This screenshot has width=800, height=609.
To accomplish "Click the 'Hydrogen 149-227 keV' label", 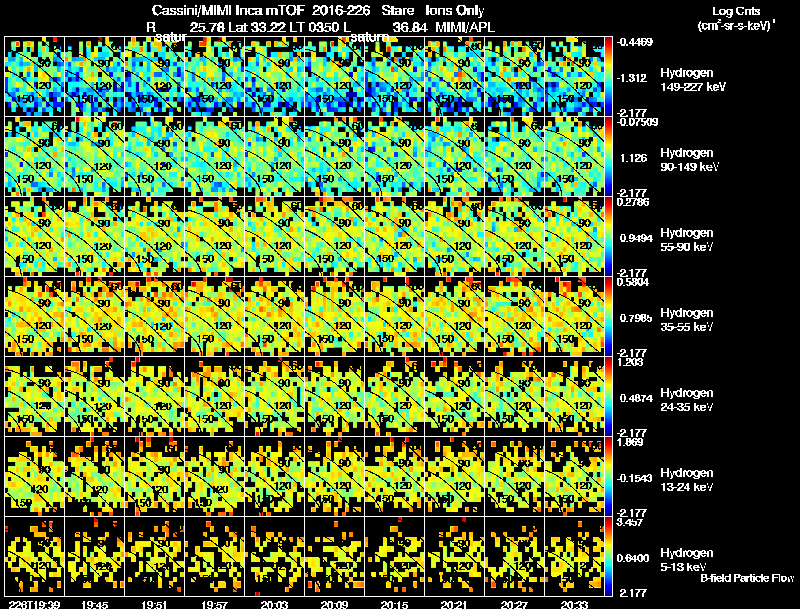I will coord(692,80).
